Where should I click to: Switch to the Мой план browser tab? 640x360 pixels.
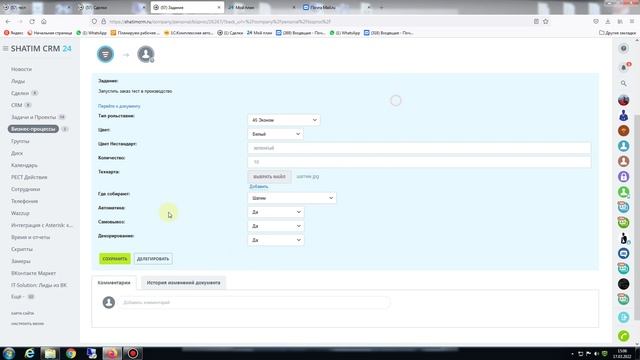coord(261,7)
